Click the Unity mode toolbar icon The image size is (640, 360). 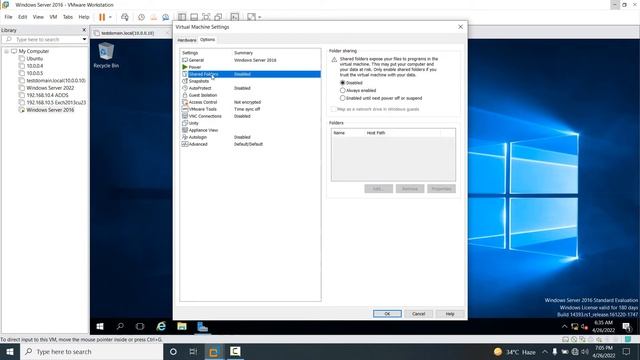[218, 17]
